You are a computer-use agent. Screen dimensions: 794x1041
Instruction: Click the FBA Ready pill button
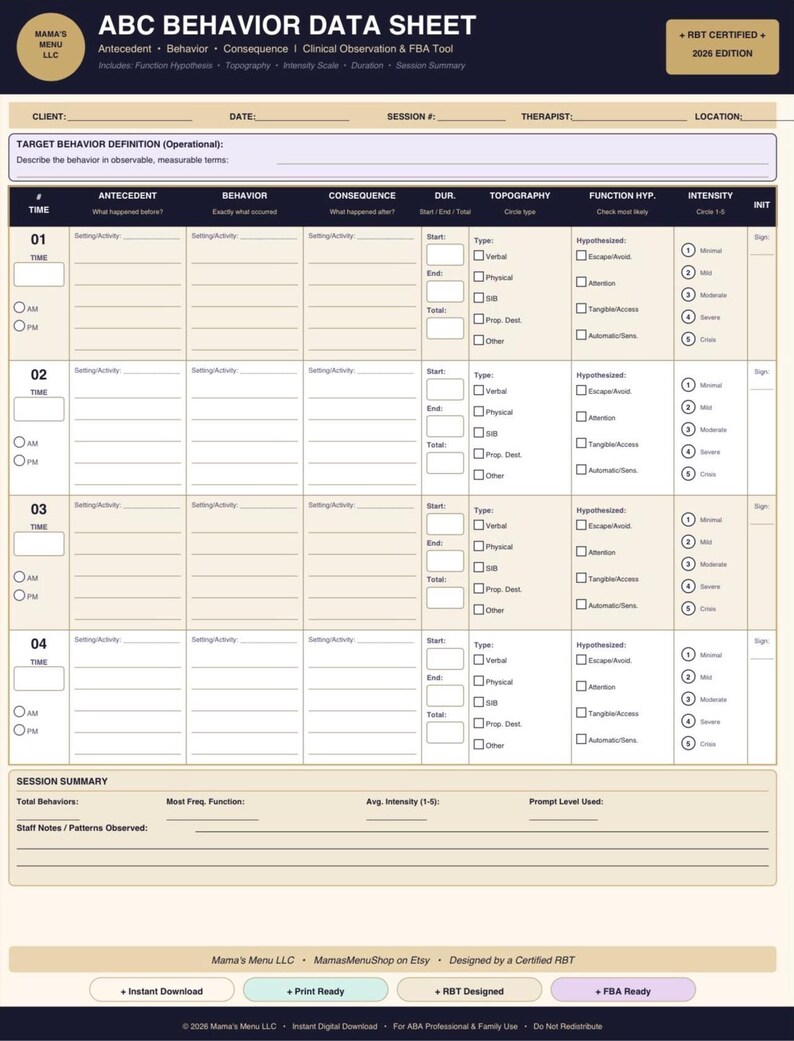(623, 991)
